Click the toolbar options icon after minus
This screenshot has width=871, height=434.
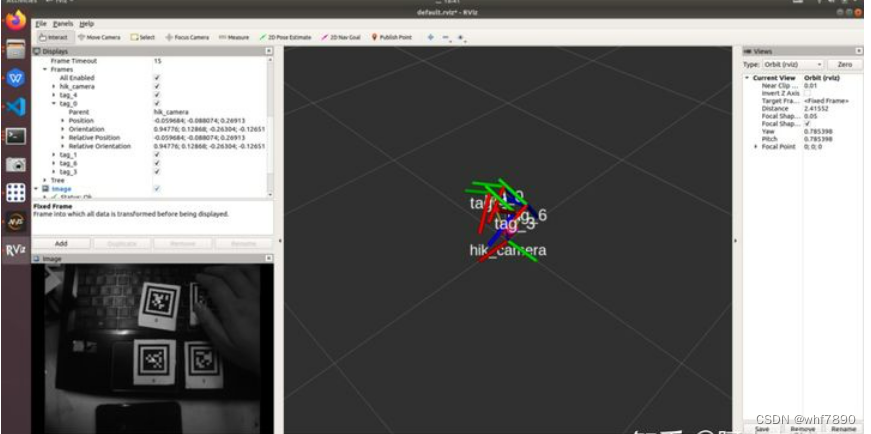click(461, 37)
